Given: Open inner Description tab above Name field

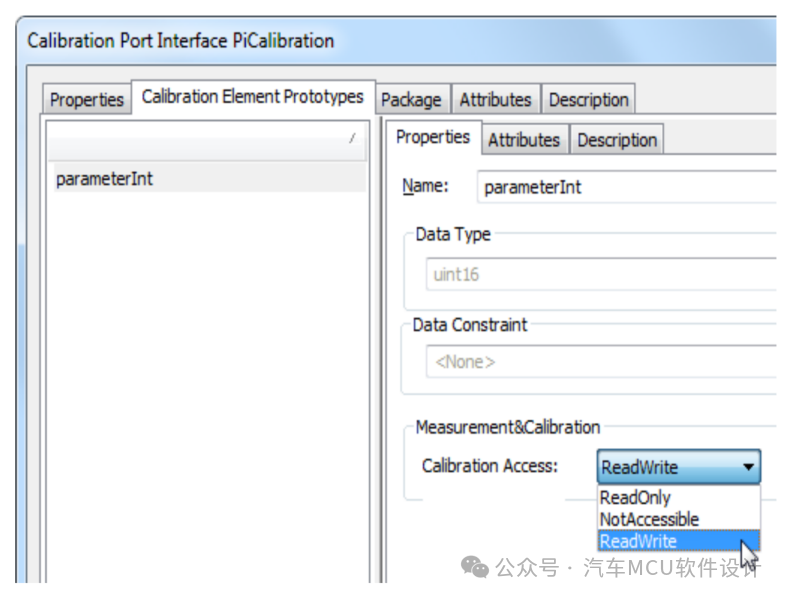Looking at the screenshot, I should click(617, 139).
